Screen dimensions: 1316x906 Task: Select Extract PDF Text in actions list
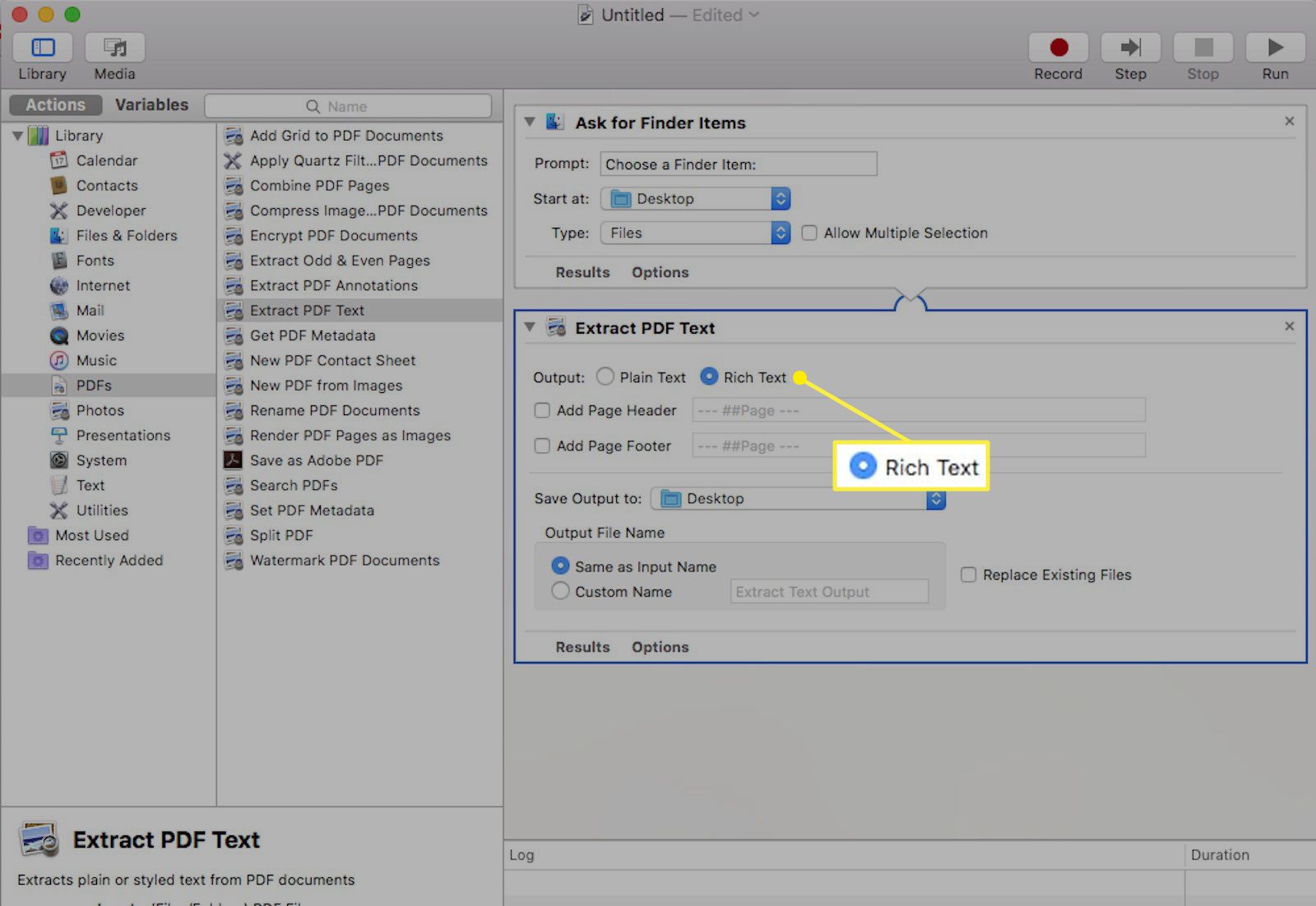[x=360, y=310]
